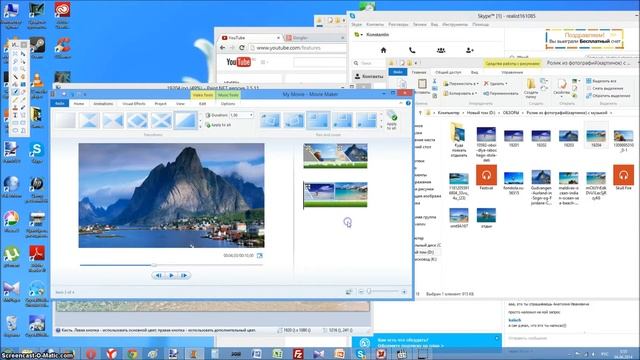640x360 pixels.
Task: Zoom out the Movie Maker timeline
Action: click(x=361, y=291)
